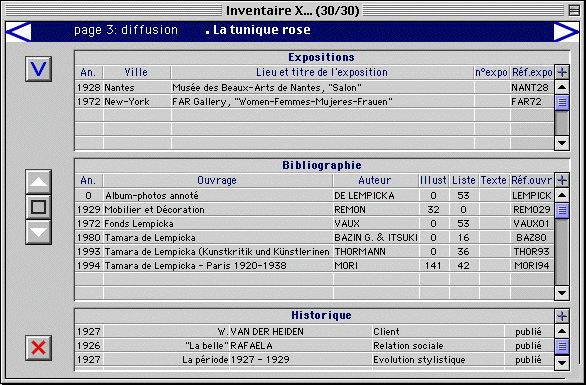Add new Historique entry with plus icon

point(562,316)
